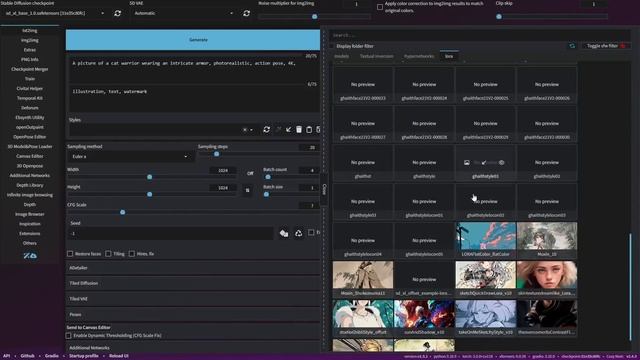This screenshot has height=360, width=640.
Task: Open the OpenPose Editor tab
Action: tap(30, 137)
